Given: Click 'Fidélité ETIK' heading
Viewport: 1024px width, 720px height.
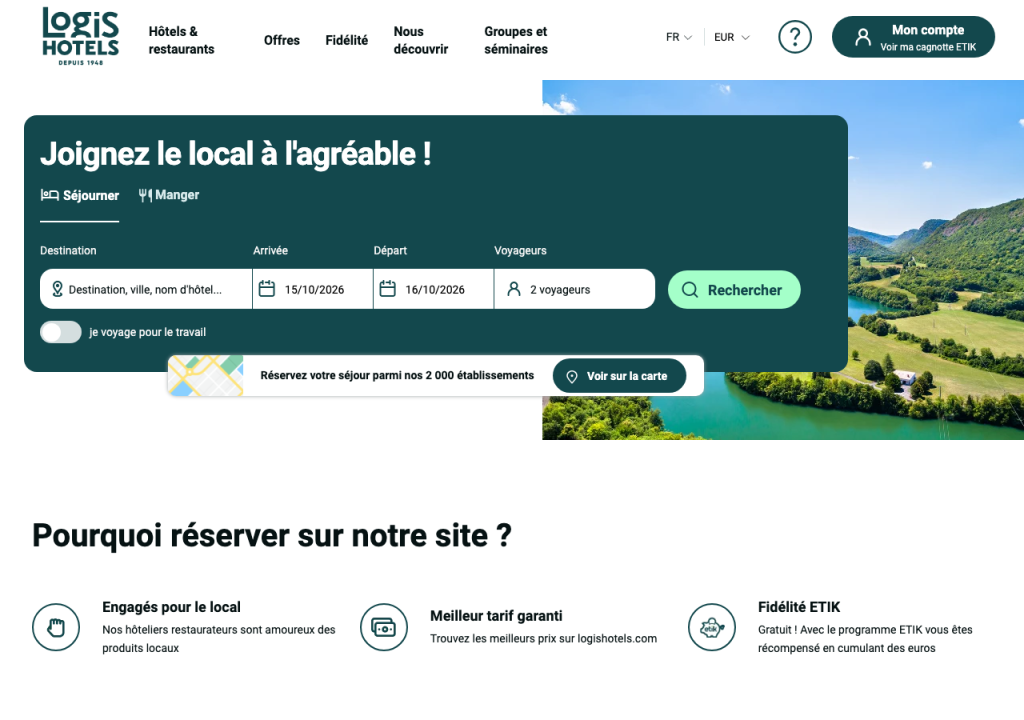Looking at the screenshot, I should coord(799,607).
